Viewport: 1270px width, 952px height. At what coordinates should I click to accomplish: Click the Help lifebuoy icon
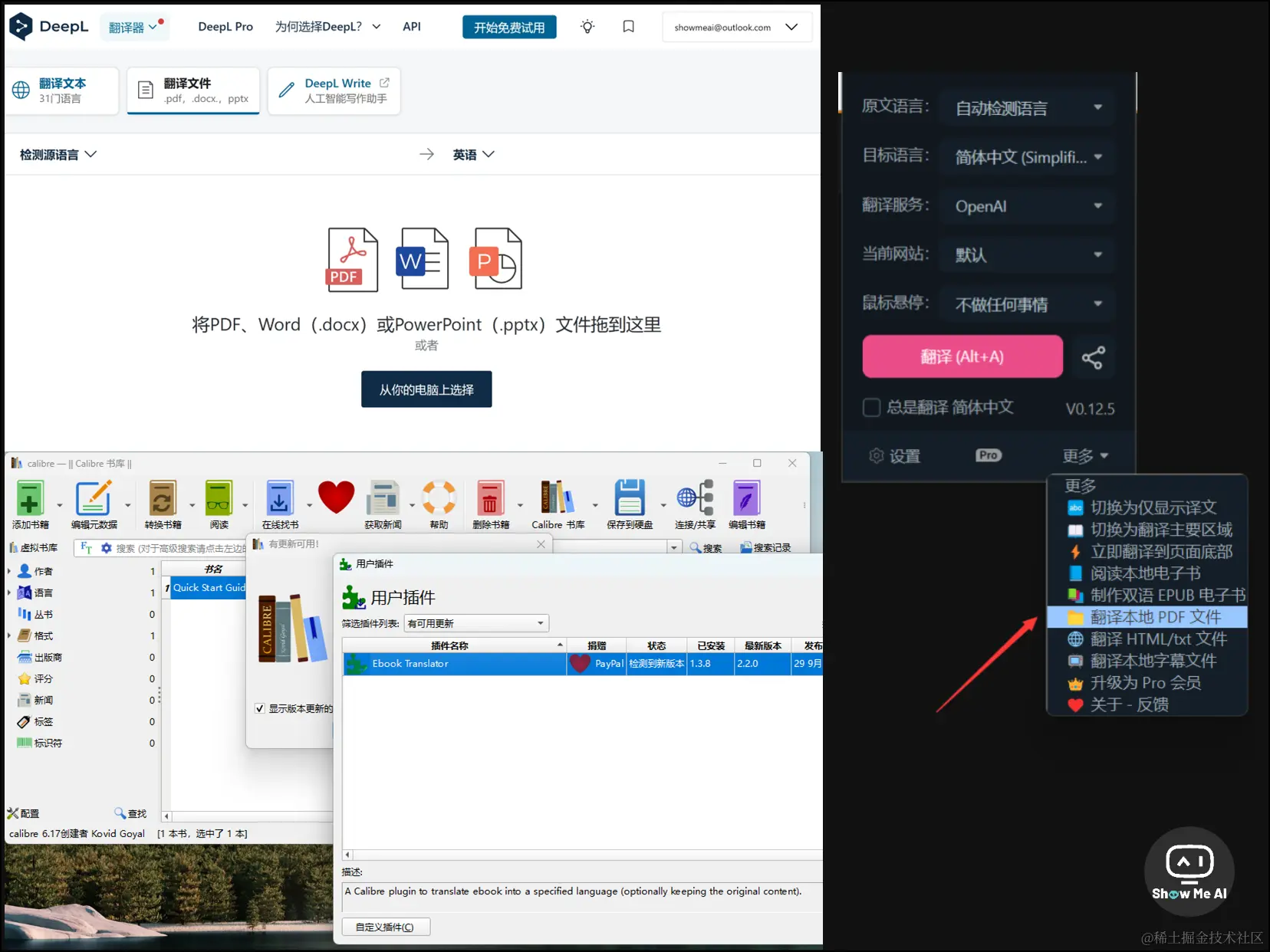439,497
